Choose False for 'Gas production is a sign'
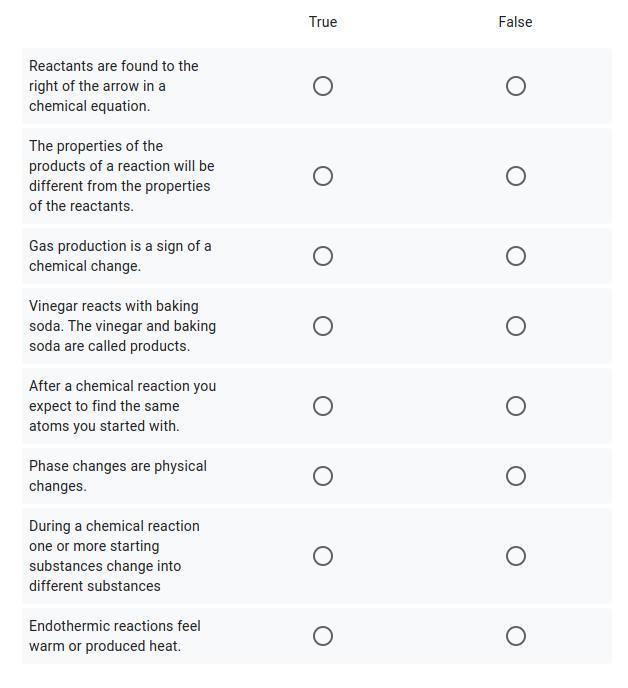 (x=516, y=256)
